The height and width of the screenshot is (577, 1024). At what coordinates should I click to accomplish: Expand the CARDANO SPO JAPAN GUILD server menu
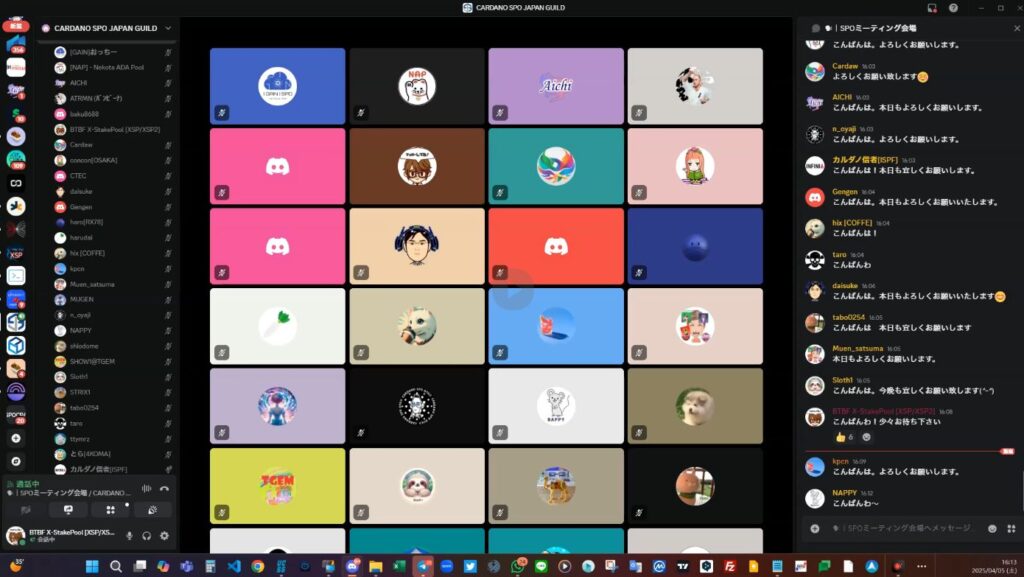click(168, 28)
